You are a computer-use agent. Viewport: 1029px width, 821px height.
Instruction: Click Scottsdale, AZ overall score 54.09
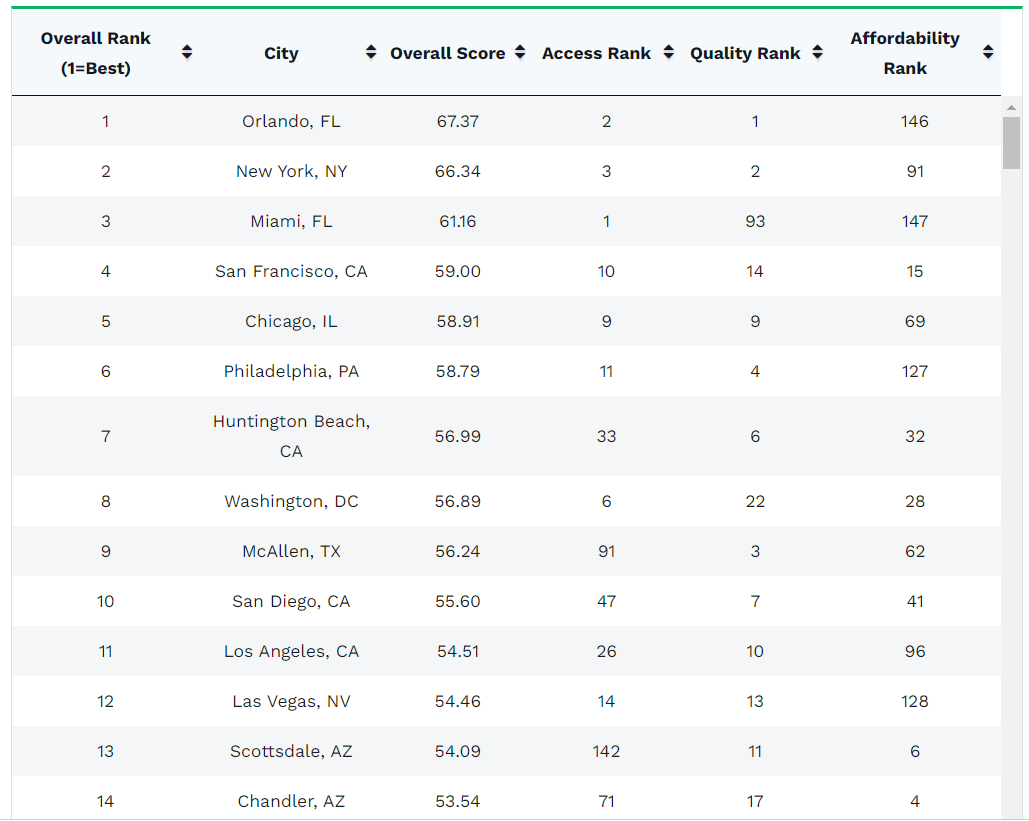coord(458,751)
